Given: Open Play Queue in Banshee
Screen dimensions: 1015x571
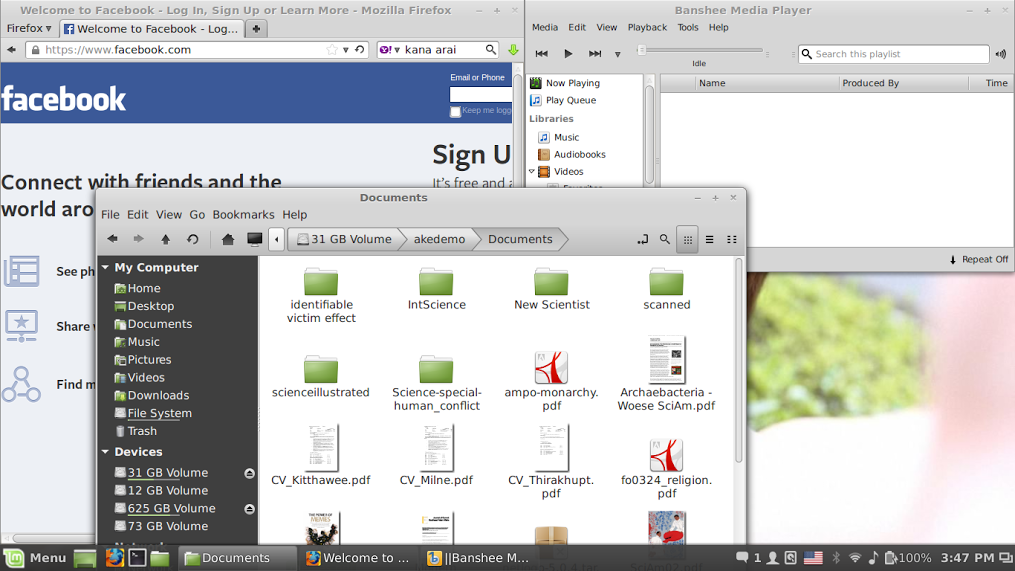Looking at the screenshot, I should 563,100.
